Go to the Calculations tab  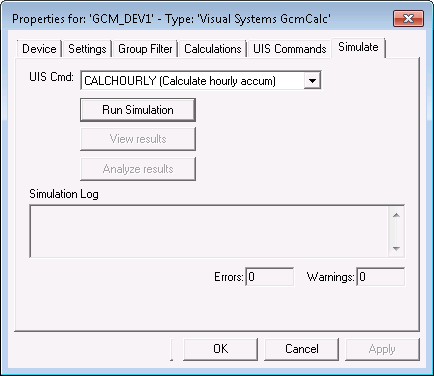(x=212, y=49)
